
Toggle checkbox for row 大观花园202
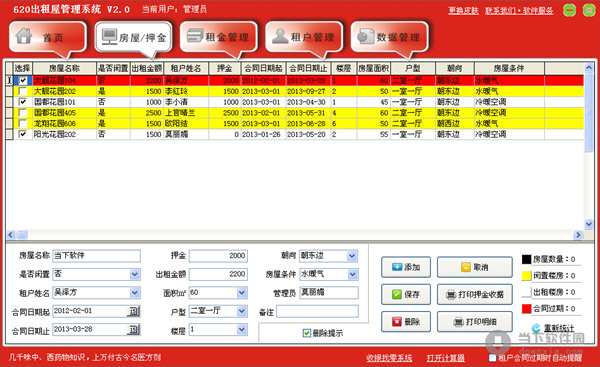coord(23,91)
